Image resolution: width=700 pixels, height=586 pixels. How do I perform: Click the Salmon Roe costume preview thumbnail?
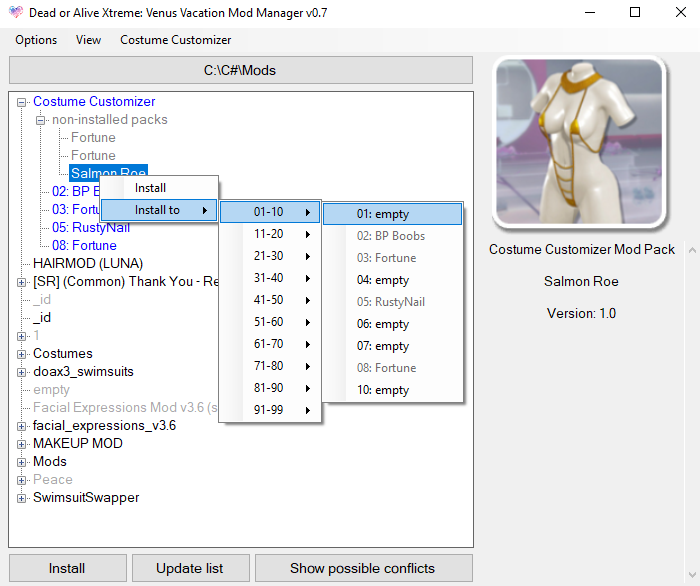[x=579, y=141]
